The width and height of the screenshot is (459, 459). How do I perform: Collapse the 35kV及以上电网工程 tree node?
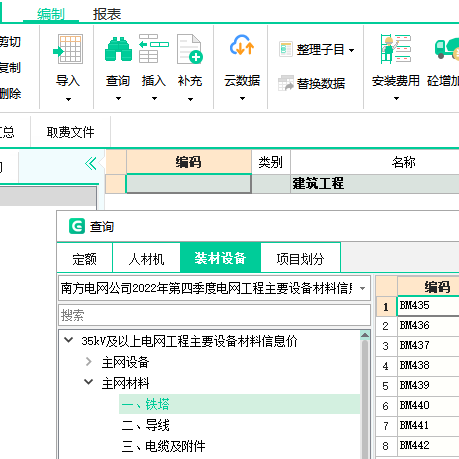click(x=69, y=340)
